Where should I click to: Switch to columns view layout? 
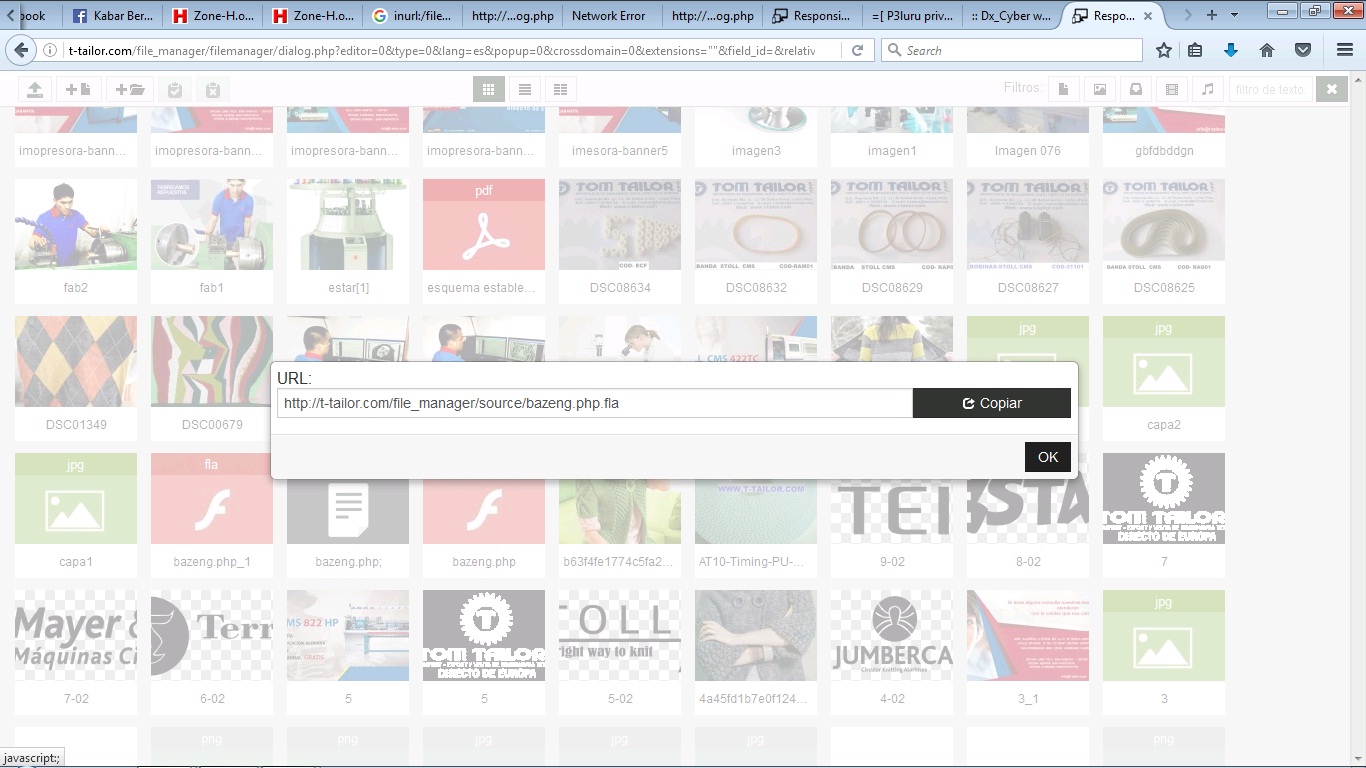point(560,89)
